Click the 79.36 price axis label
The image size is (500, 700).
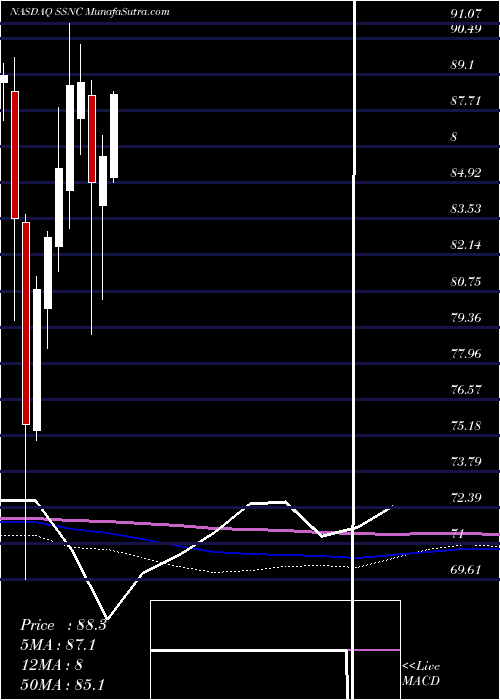[466, 318]
